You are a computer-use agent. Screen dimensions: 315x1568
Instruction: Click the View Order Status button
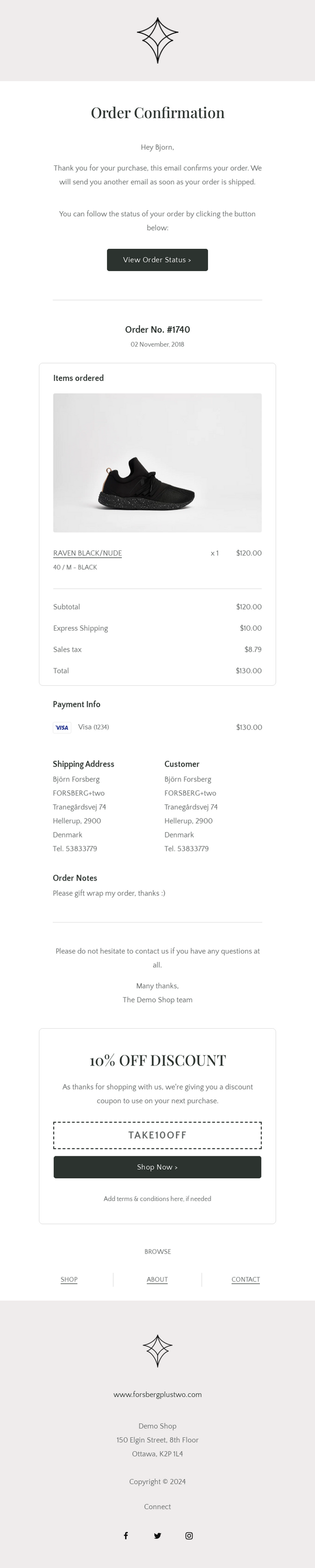[x=157, y=259]
